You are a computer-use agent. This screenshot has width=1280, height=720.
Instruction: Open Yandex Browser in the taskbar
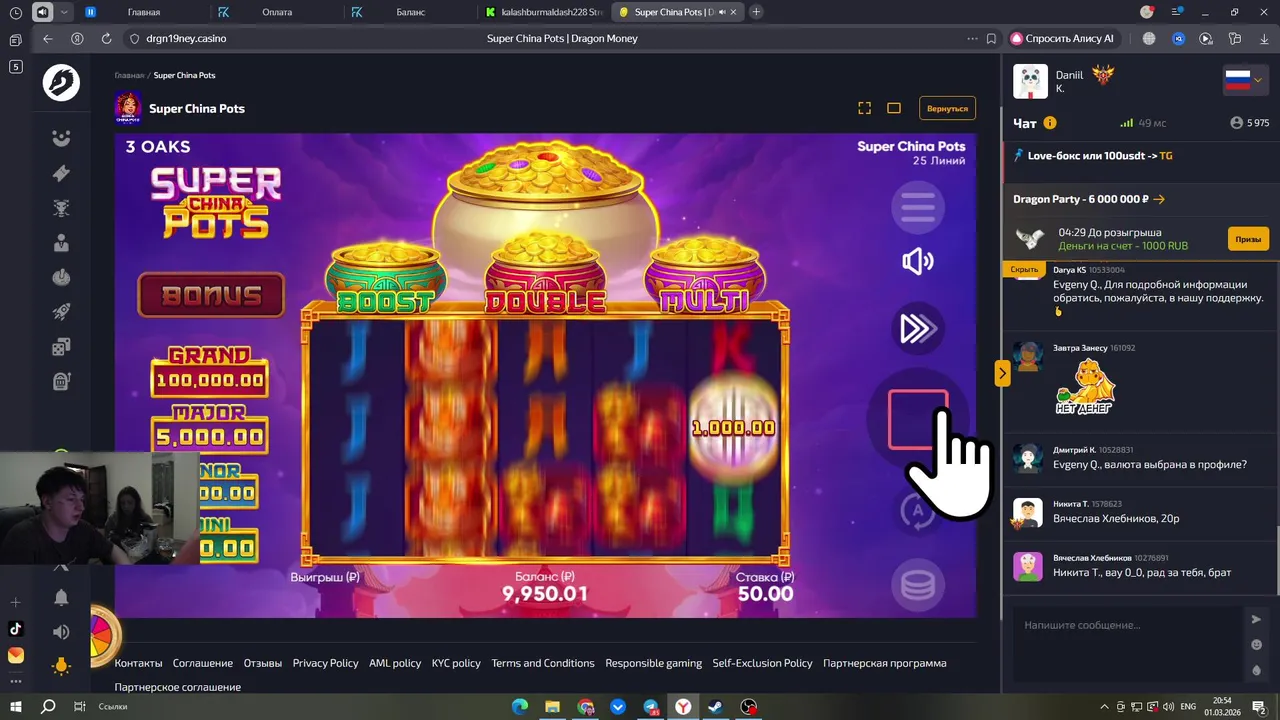683,706
